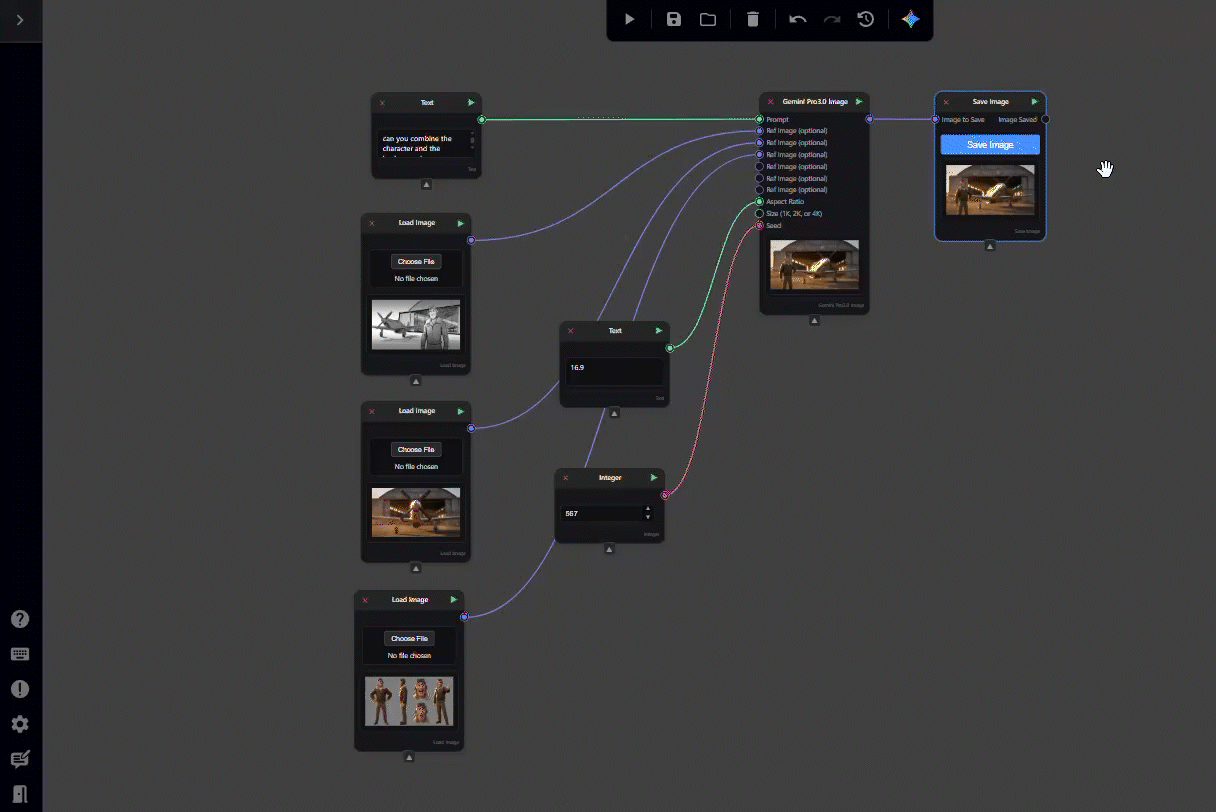Viewport: 1216px width, 812px height.
Task: Collapse the Integer node using bottom triangle
Action: (609, 548)
